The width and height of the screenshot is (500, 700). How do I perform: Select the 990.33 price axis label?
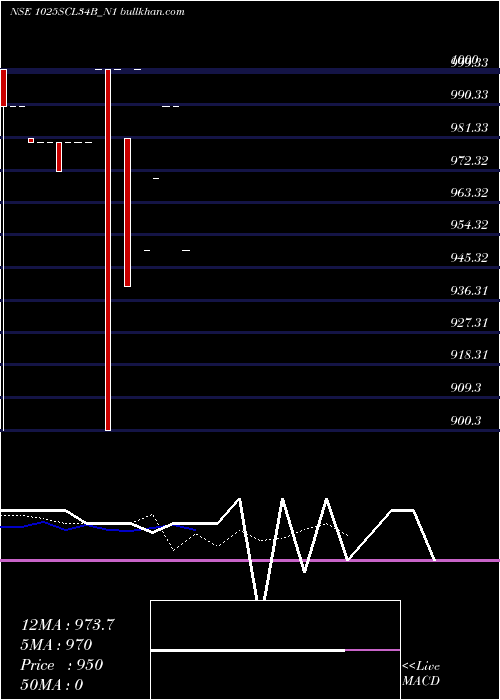click(x=469, y=95)
